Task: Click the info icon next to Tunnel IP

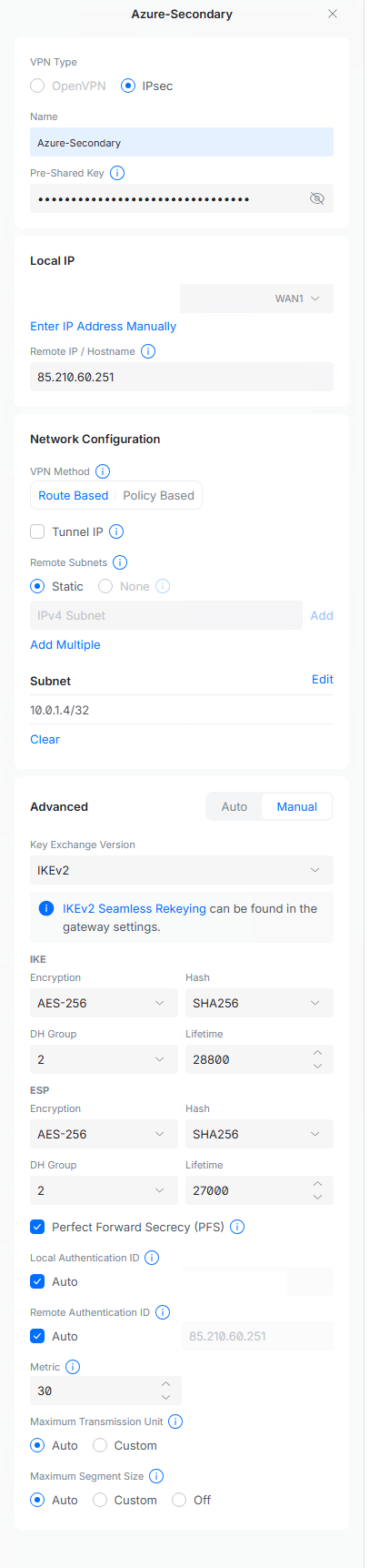Action: 116,531
